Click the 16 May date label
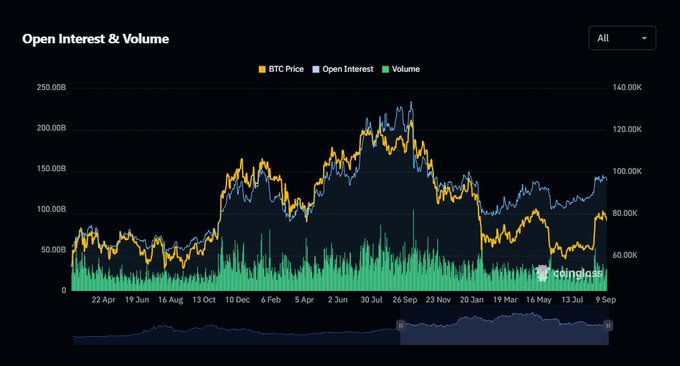 click(539, 300)
